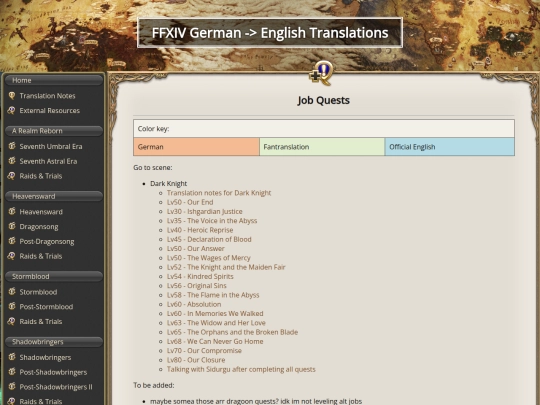Jump to Lv80 - Our Closure

(x=196, y=360)
